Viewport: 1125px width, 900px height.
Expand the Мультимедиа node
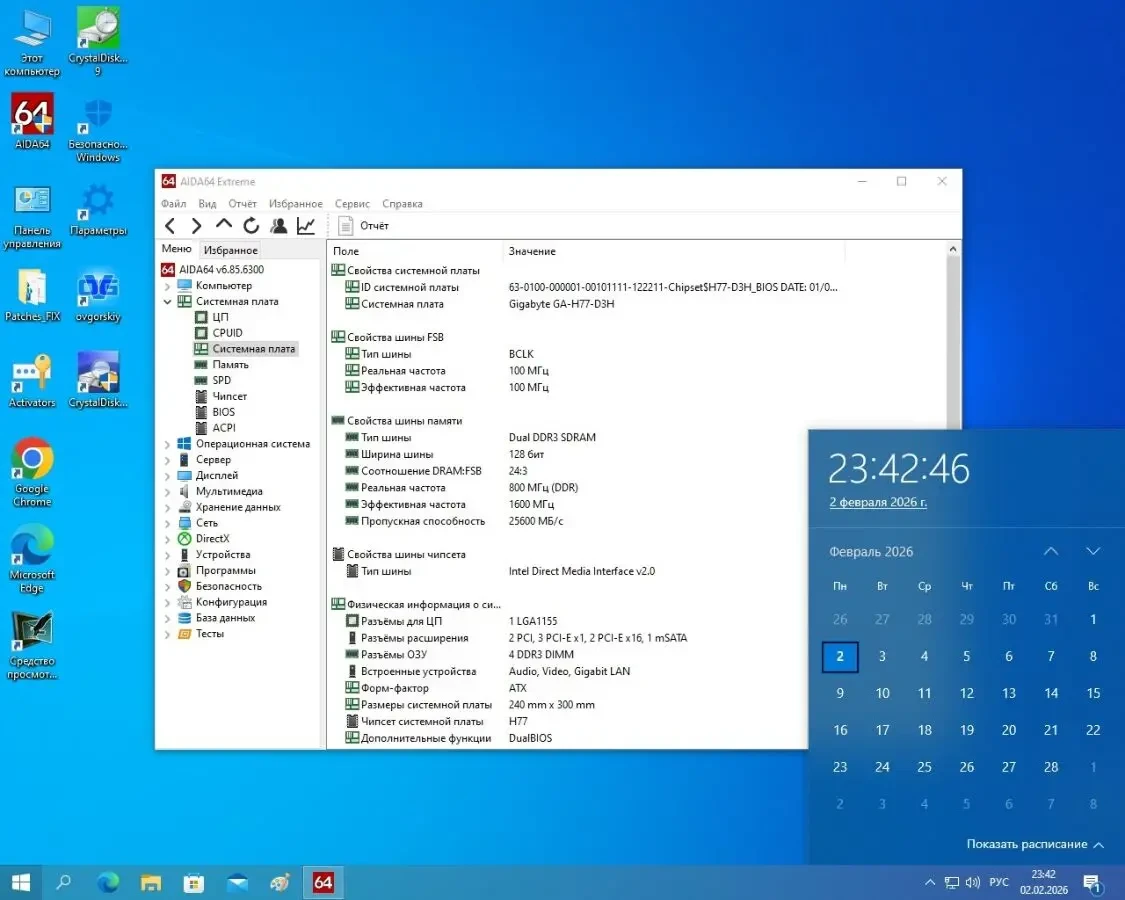point(167,492)
